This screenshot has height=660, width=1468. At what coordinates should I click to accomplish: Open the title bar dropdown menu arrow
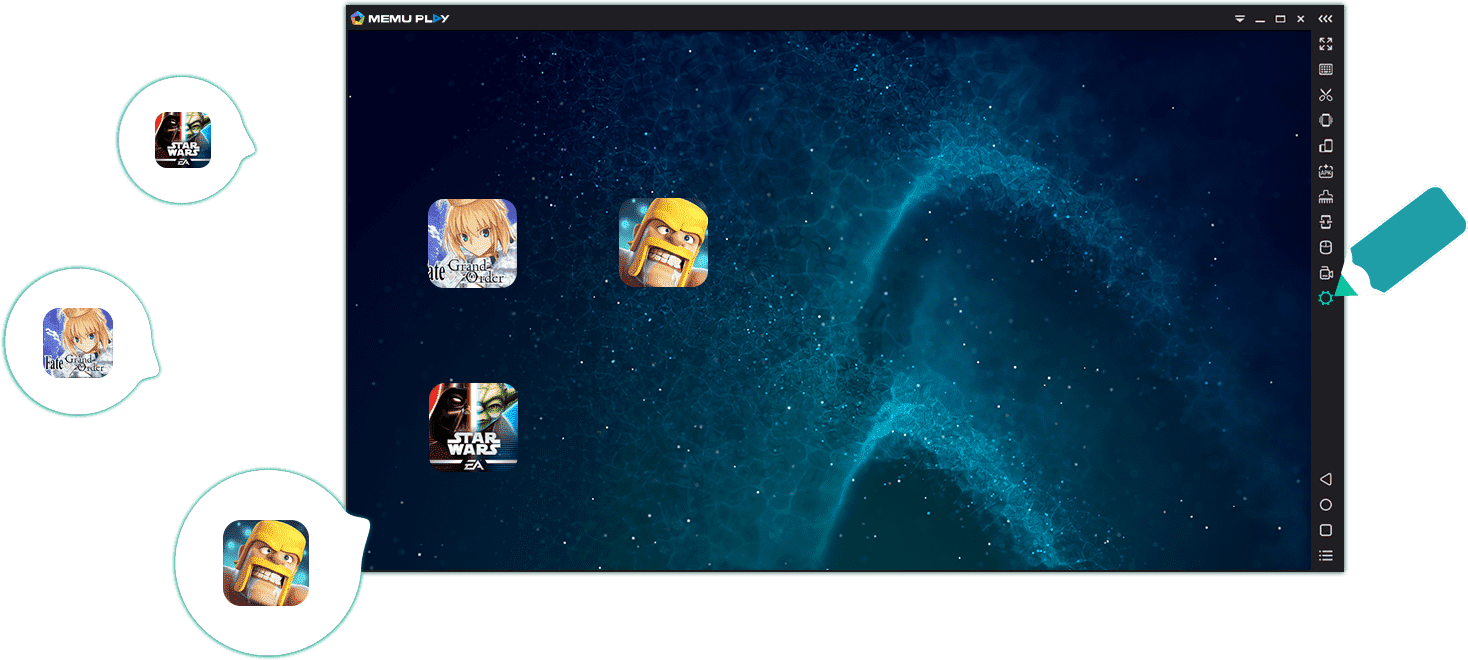pyautogui.click(x=1239, y=18)
